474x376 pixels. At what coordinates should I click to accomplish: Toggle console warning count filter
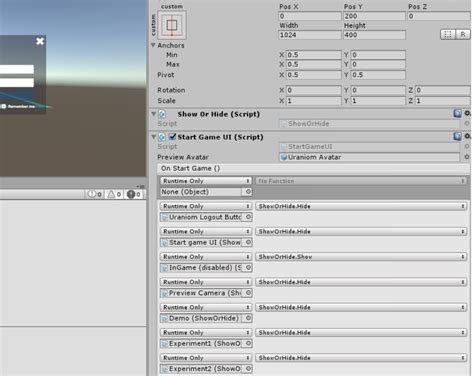point(114,194)
